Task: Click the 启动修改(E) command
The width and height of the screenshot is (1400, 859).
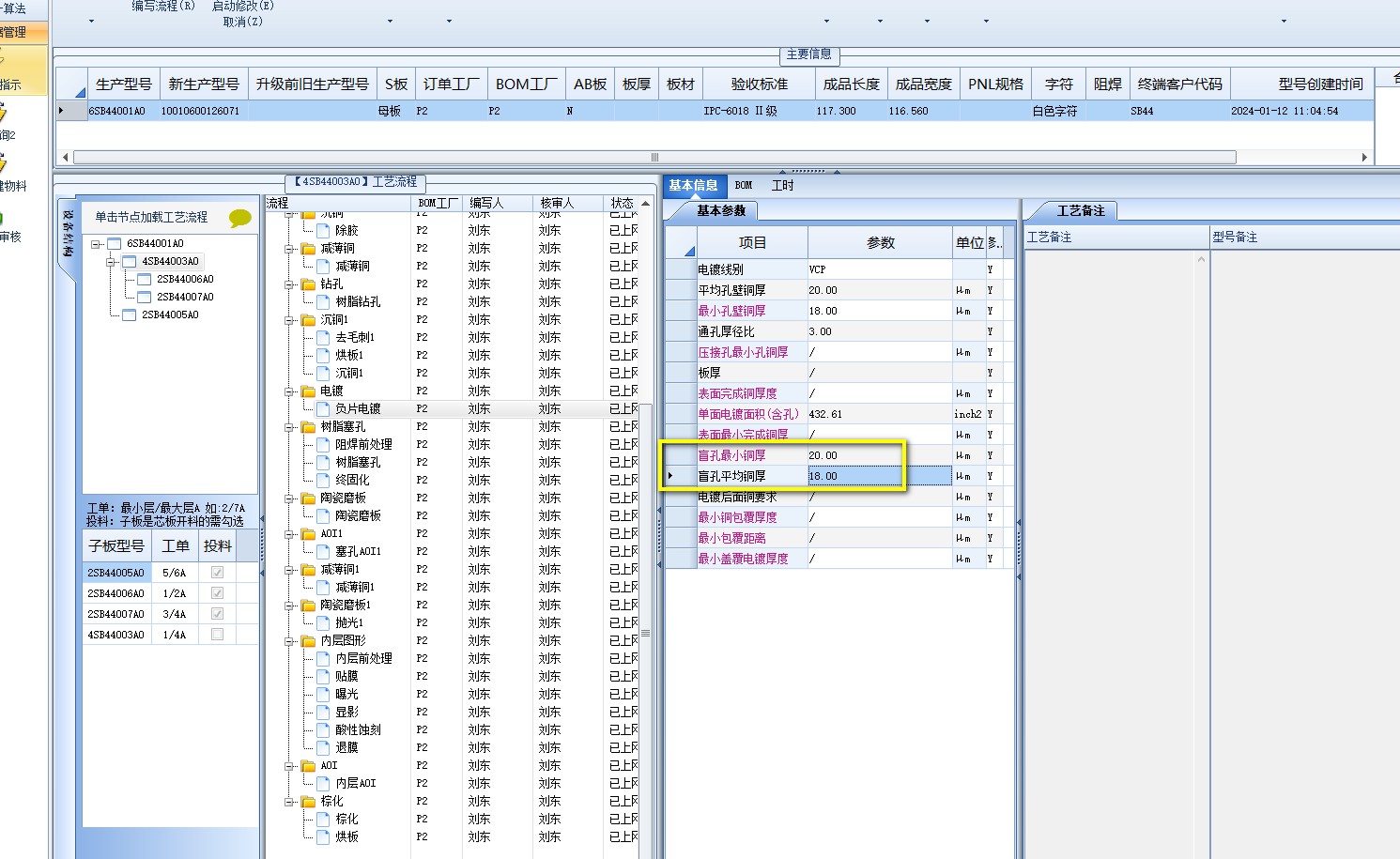Action: pos(243,7)
